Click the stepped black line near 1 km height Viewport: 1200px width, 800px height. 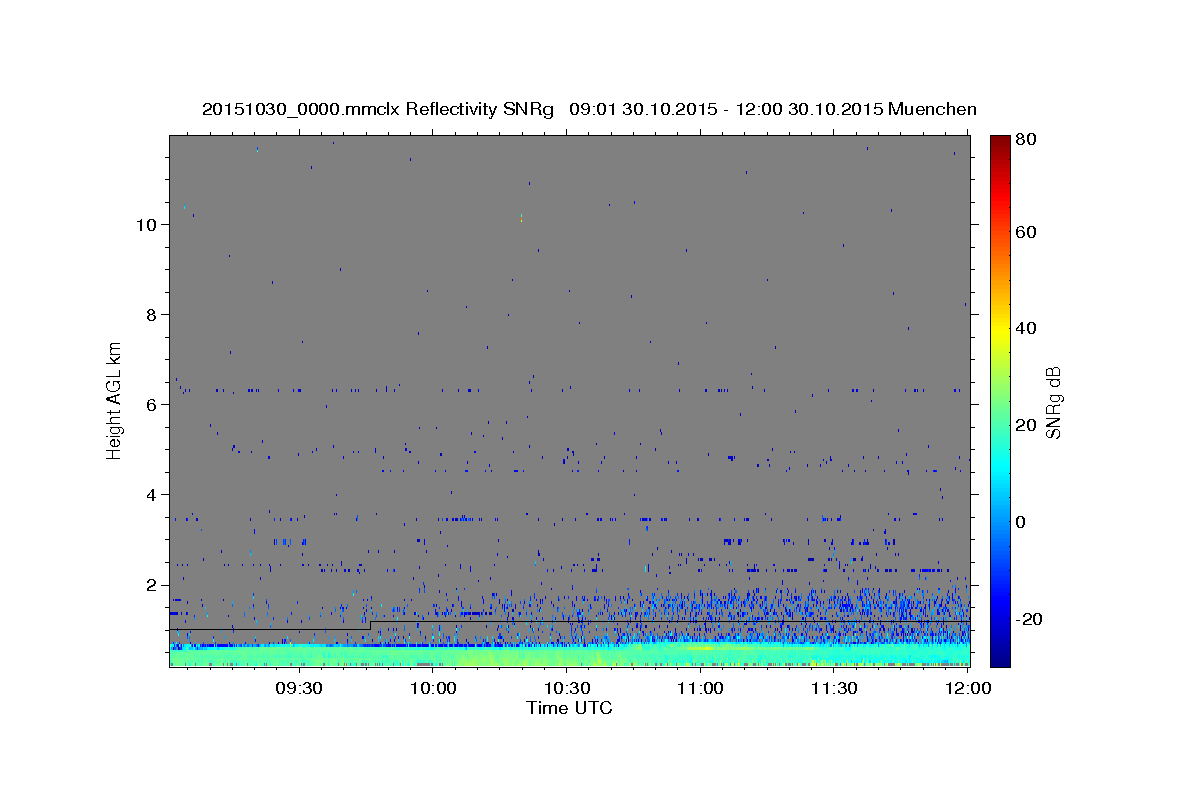click(568, 624)
